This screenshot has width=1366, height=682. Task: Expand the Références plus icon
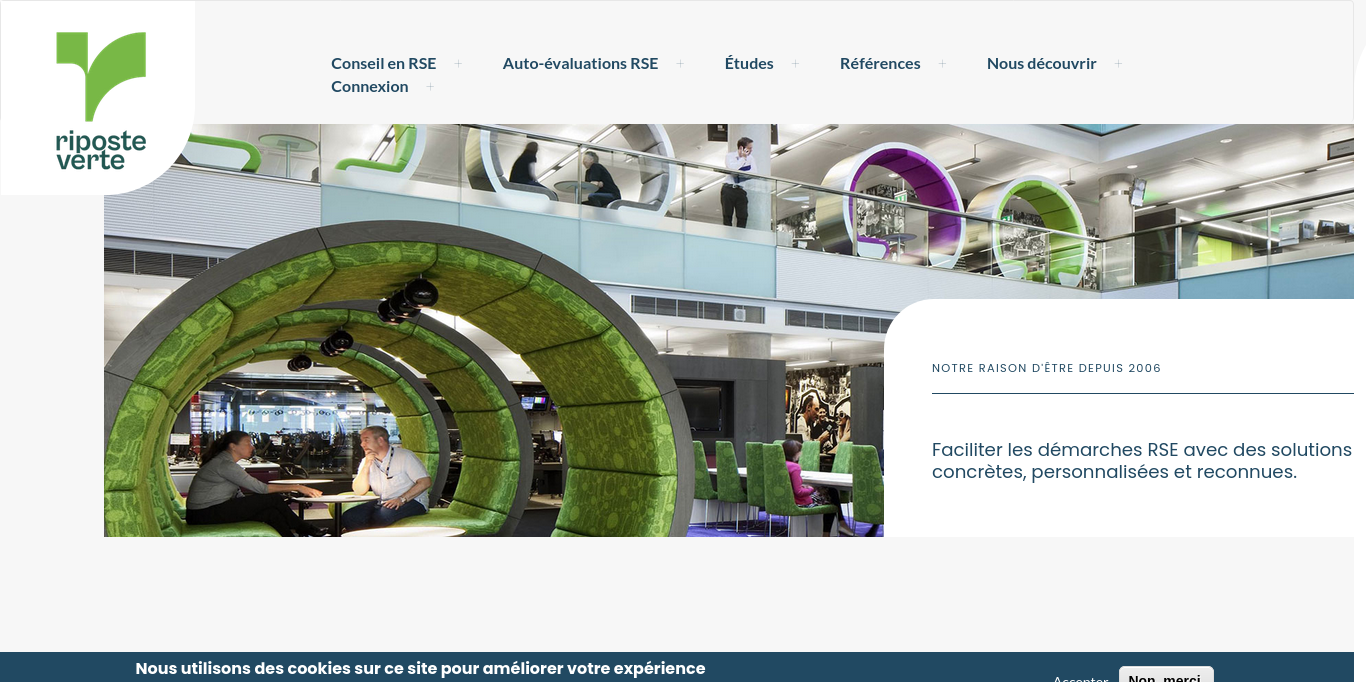942,64
